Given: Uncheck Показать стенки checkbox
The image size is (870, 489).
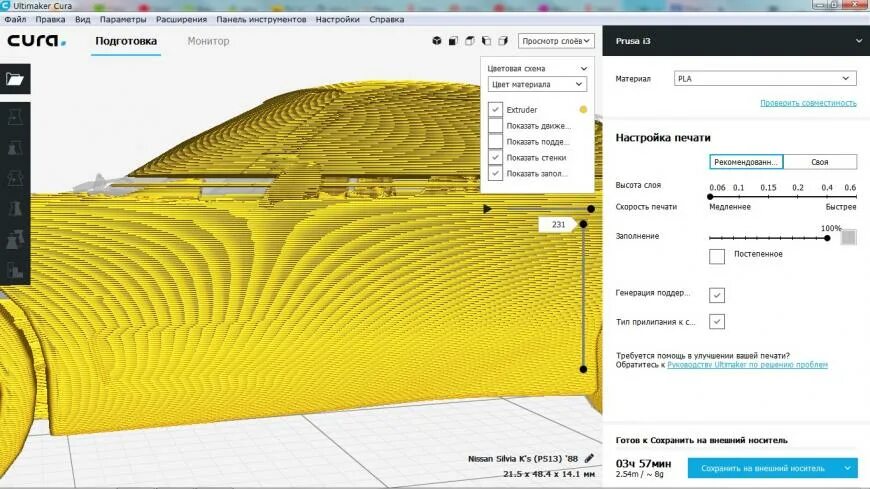Looking at the screenshot, I should tap(495, 158).
